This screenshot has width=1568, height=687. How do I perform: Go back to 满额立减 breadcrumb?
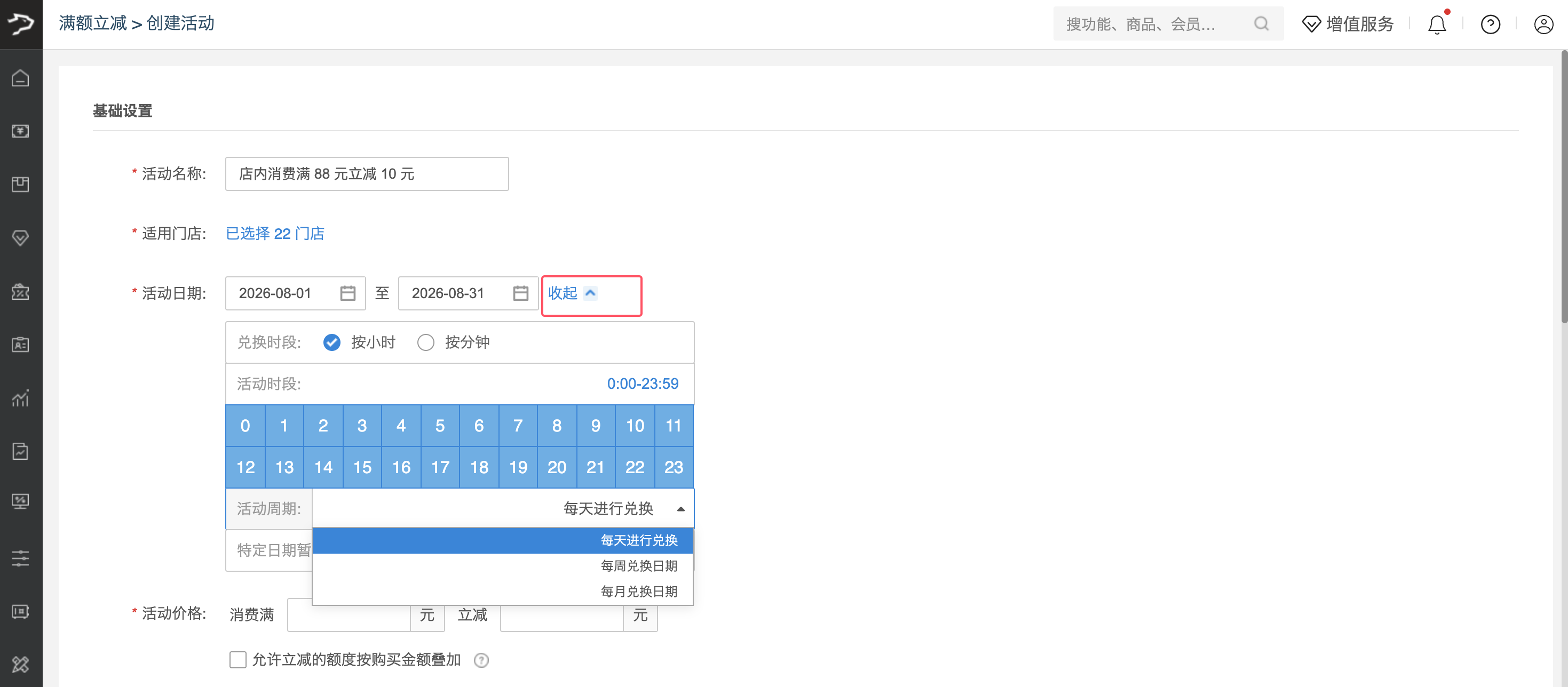(x=92, y=23)
